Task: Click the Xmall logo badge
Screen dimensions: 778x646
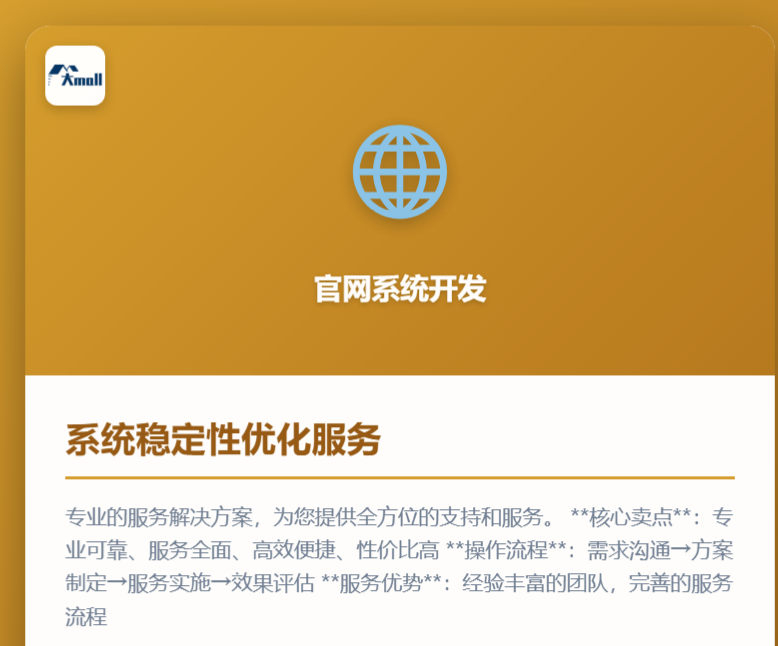Action: coord(75,76)
